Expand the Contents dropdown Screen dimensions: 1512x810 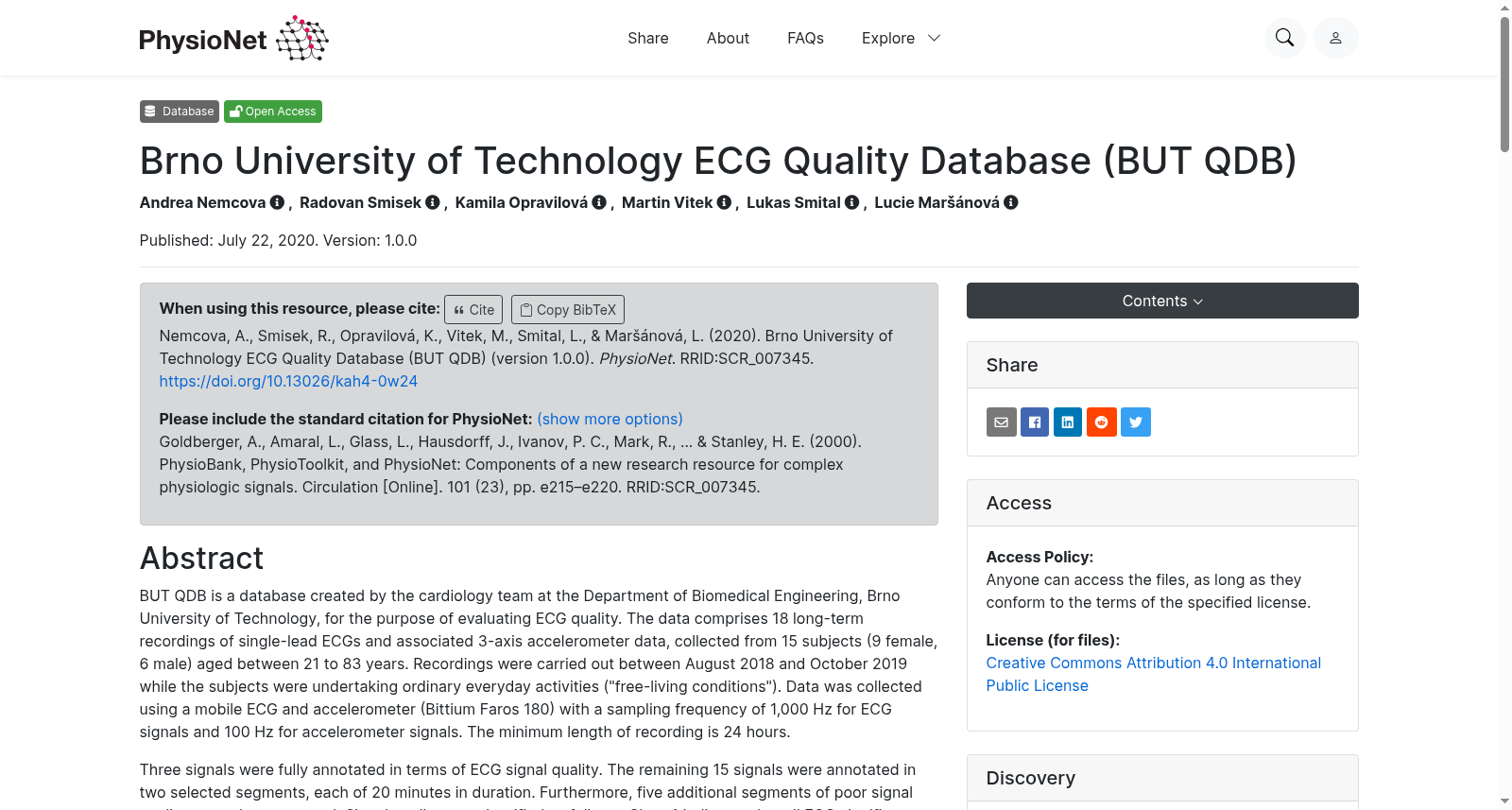(x=1162, y=301)
